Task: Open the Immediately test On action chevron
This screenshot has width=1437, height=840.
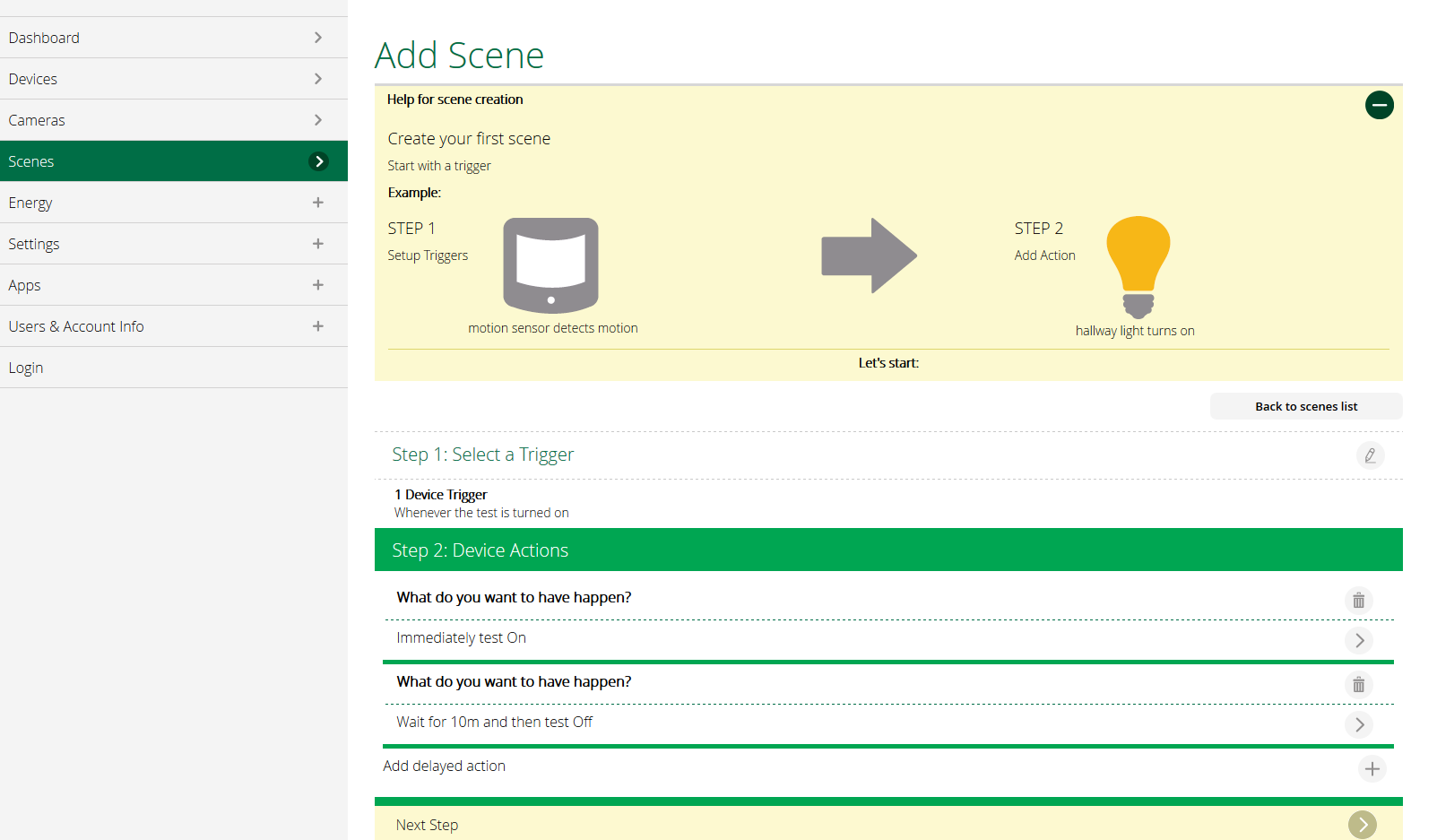Action: [x=1359, y=640]
